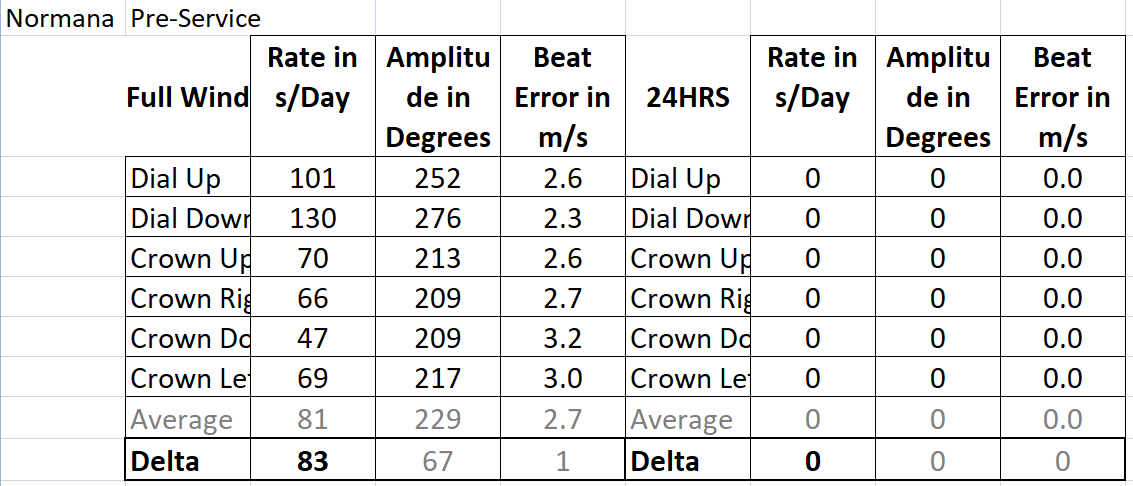
Task: Select Crown Down beat error 3.2
Action: point(562,339)
